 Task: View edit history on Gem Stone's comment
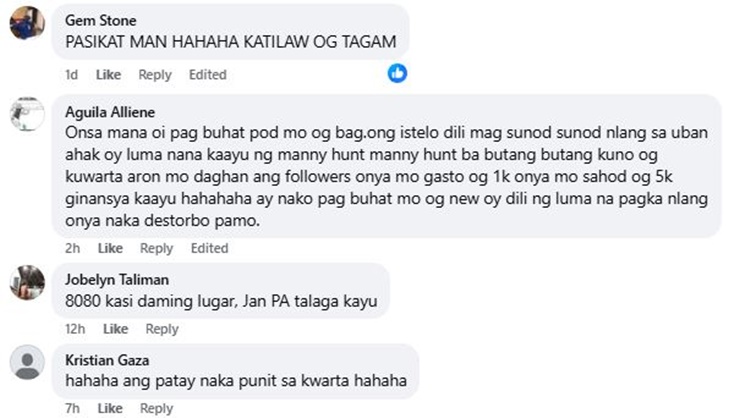(x=208, y=75)
